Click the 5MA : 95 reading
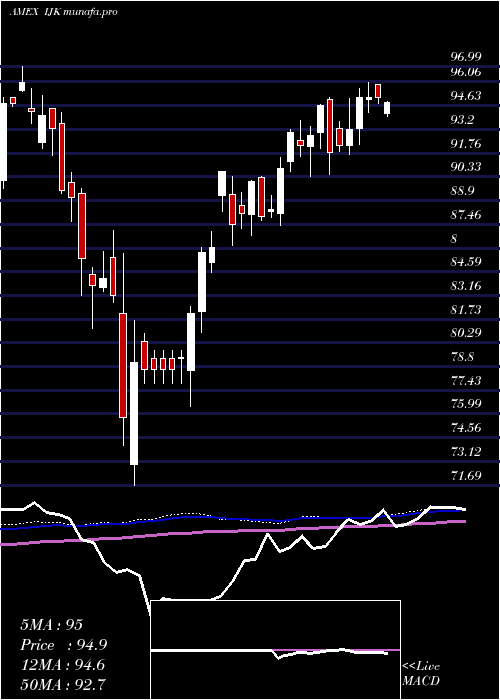This screenshot has height=700, width=500. coord(51,625)
